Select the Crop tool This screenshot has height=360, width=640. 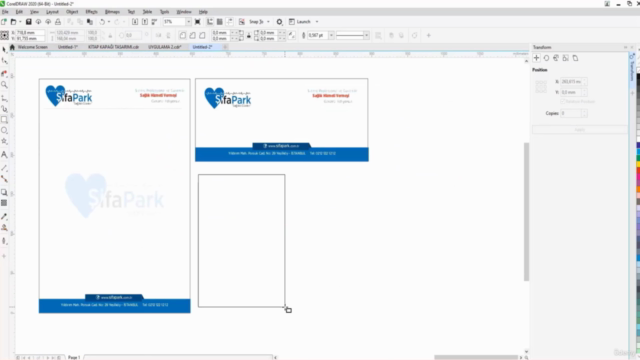(4, 73)
